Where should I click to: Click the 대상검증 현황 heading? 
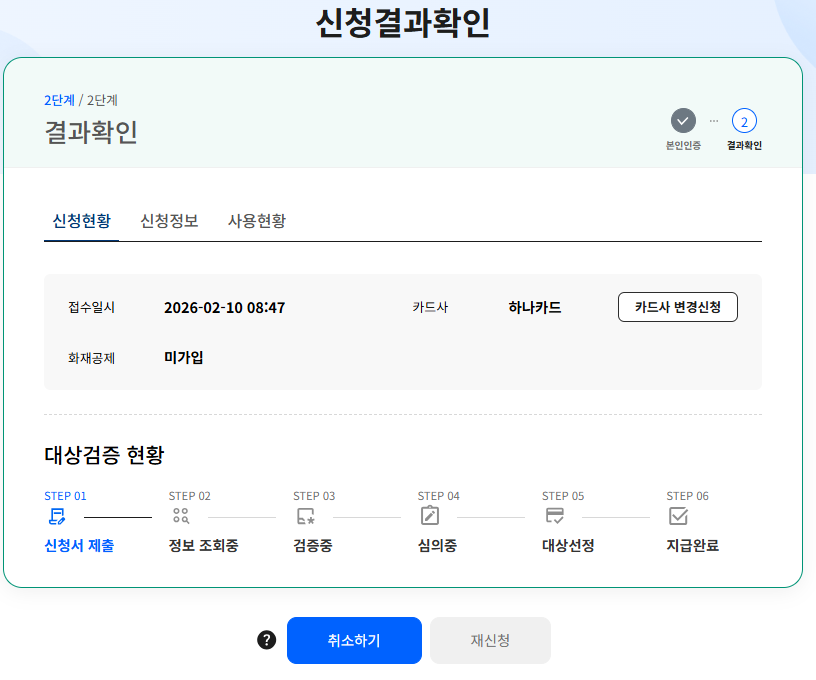[x=104, y=455]
